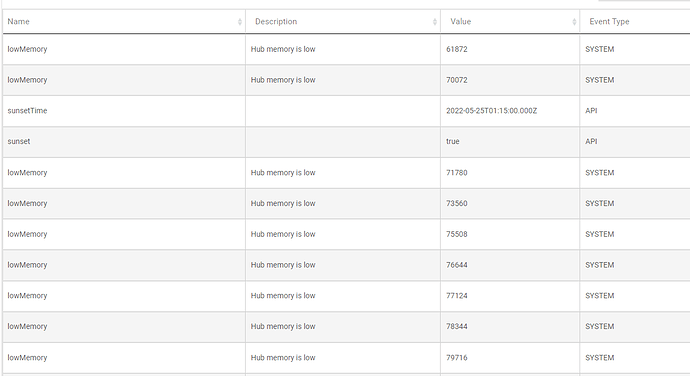Select the lowMemory row with value 61872
This screenshot has height=376, width=690.
point(346,49)
